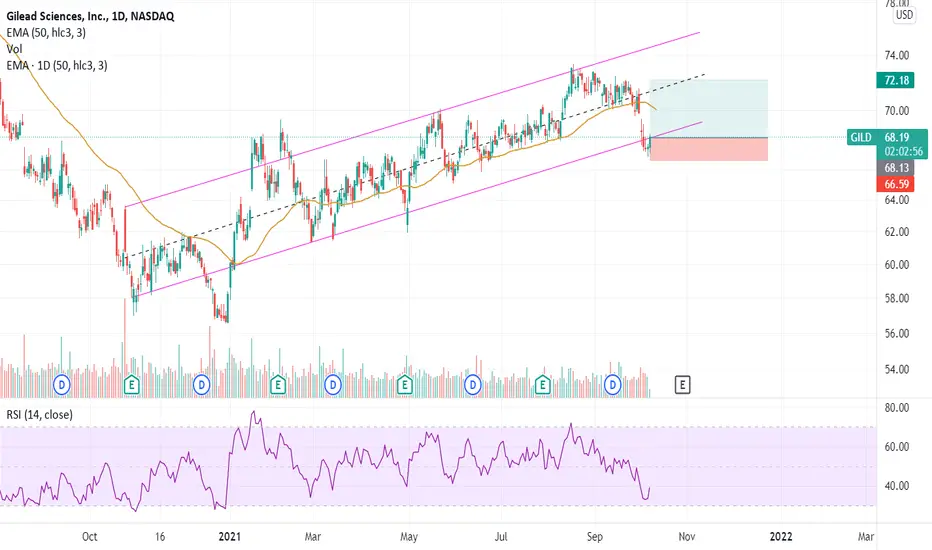The image size is (932, 550).
Task: Click the upcoming outlined earnings E marker
Action: [682, 385]
